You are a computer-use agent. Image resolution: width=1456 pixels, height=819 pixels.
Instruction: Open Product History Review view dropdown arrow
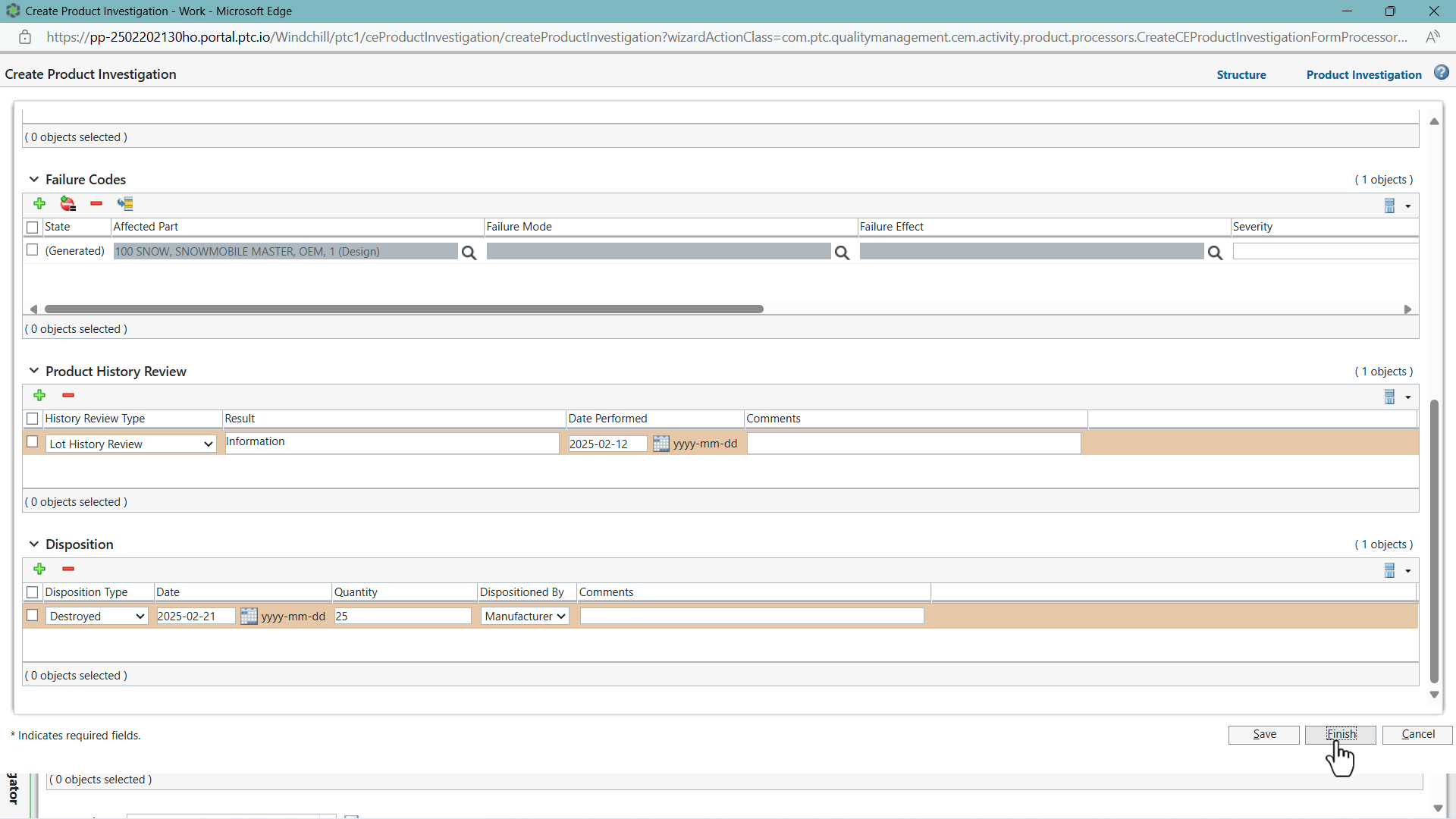[x=1408, y=397]
